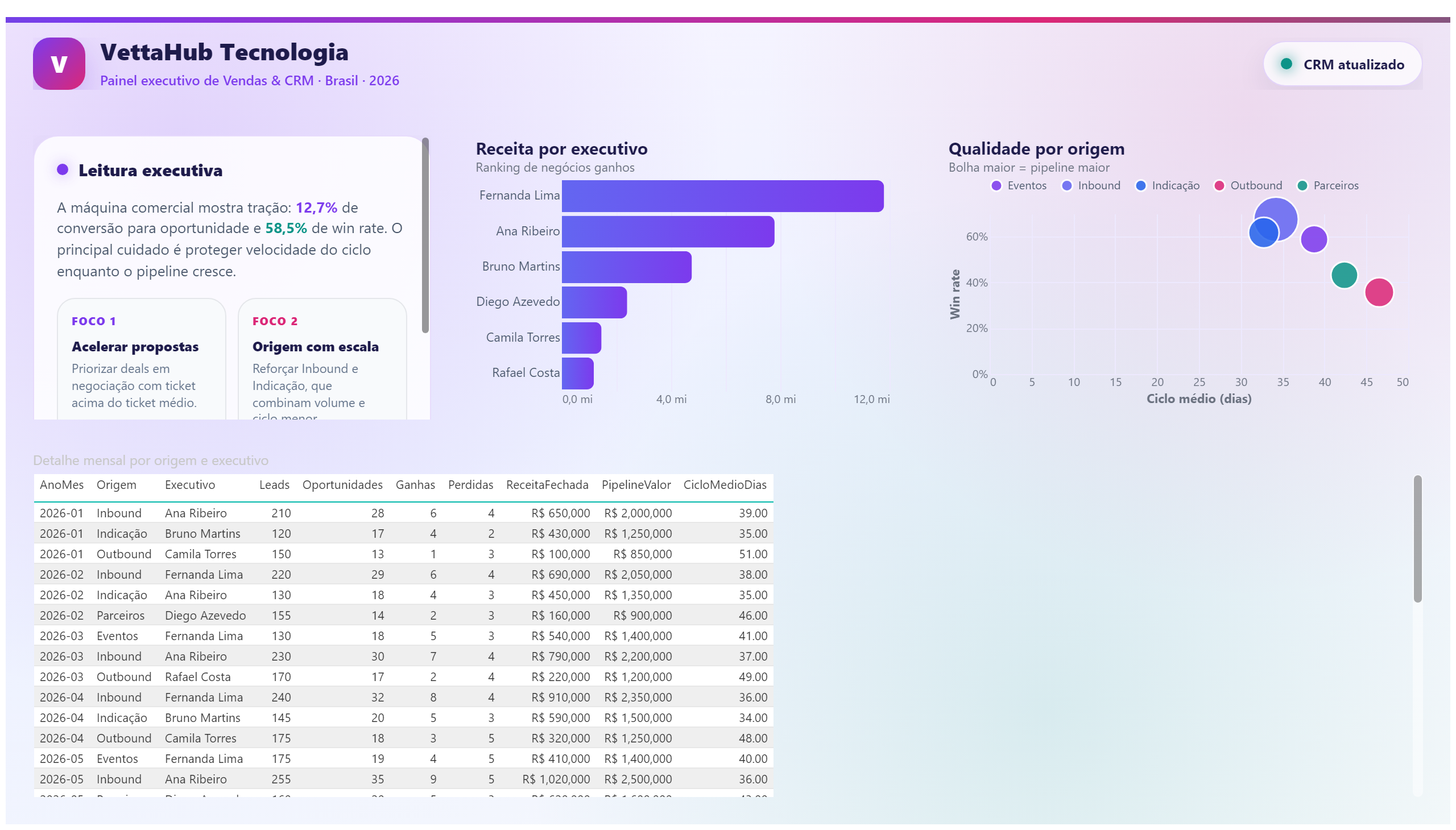
Task: Click the Fernanda Lima revenue bar
Action: 722,196
